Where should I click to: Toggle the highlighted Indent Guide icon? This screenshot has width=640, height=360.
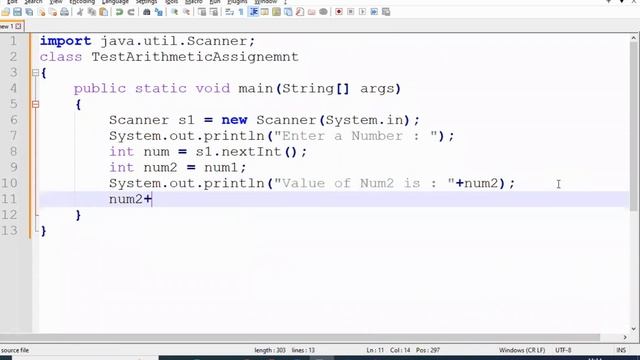pos(253,12)
